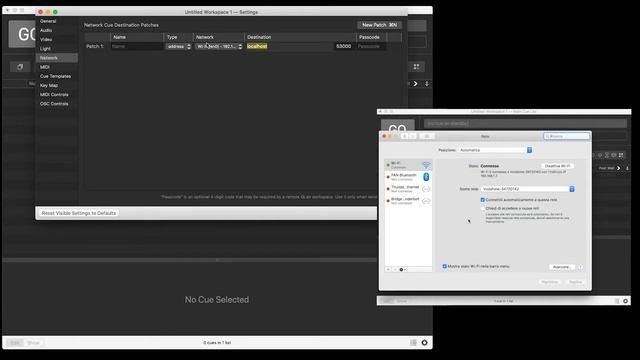The image size is (640, 360).
Task: Toggle show Wi-Fi status in menu bar
Action: tap(444, 266)
